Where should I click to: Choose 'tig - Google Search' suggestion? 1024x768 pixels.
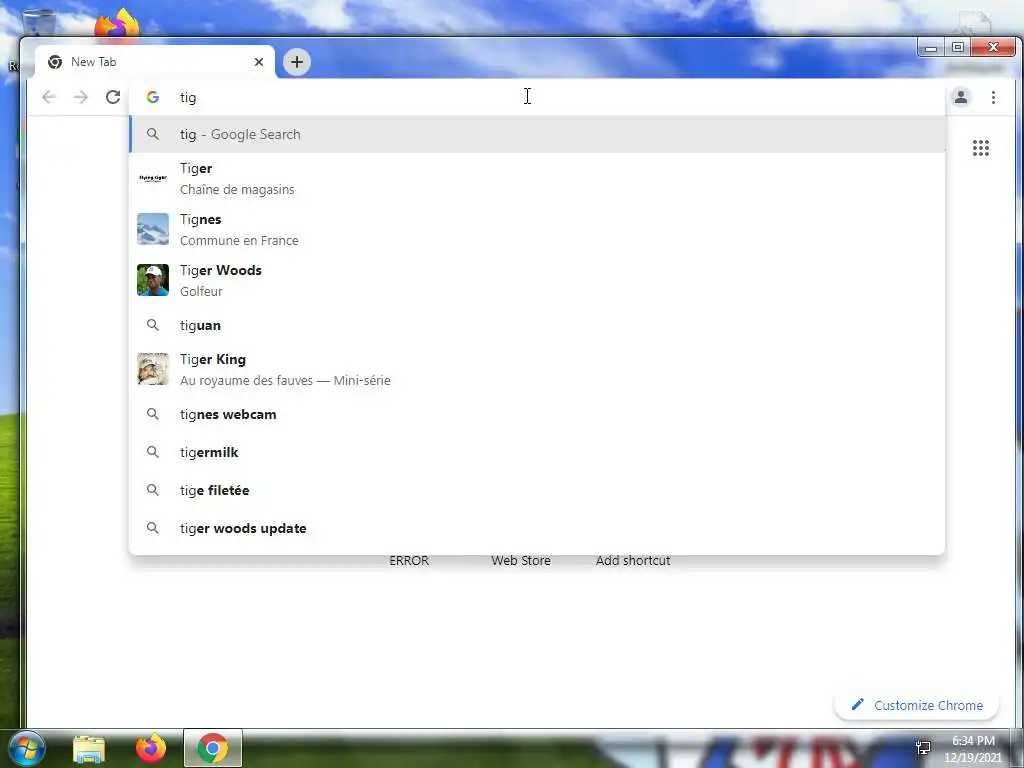[537, 135]
